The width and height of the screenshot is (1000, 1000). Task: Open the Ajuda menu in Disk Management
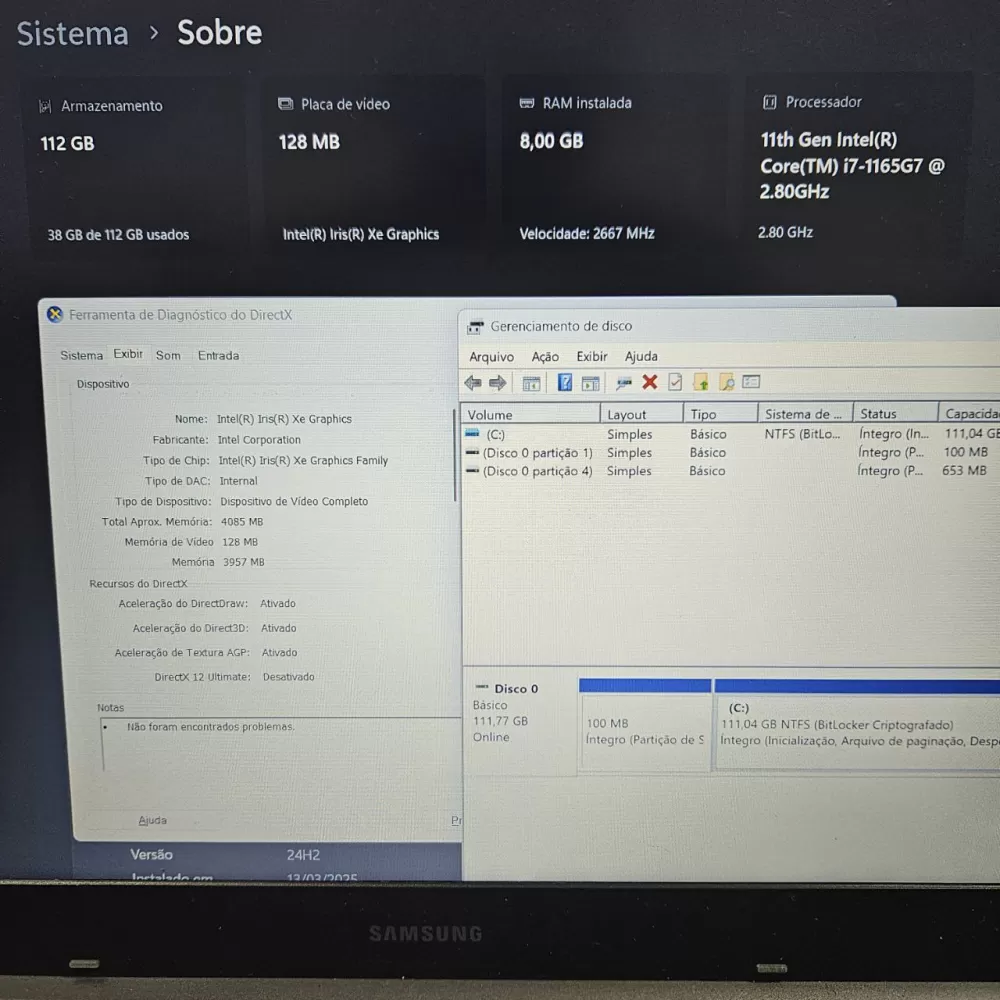(641, 356)
